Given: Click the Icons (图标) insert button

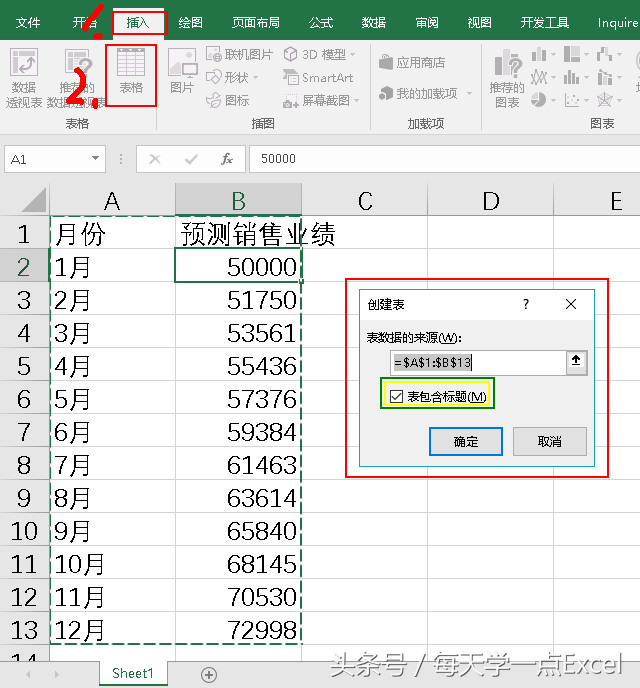Looking at the screenshot, I should (228, 100).
